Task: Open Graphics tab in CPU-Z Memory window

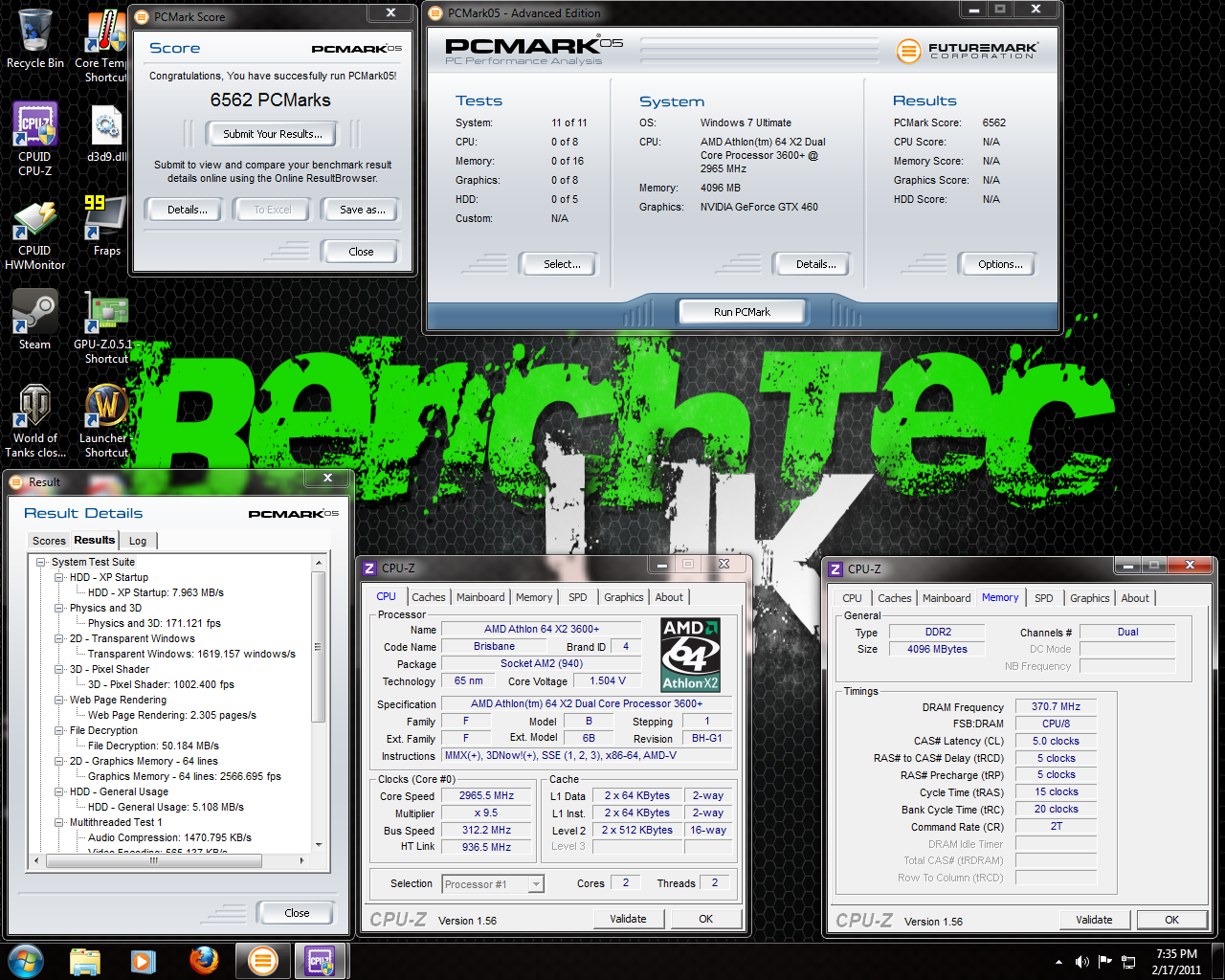Action: coord(1090,598)
